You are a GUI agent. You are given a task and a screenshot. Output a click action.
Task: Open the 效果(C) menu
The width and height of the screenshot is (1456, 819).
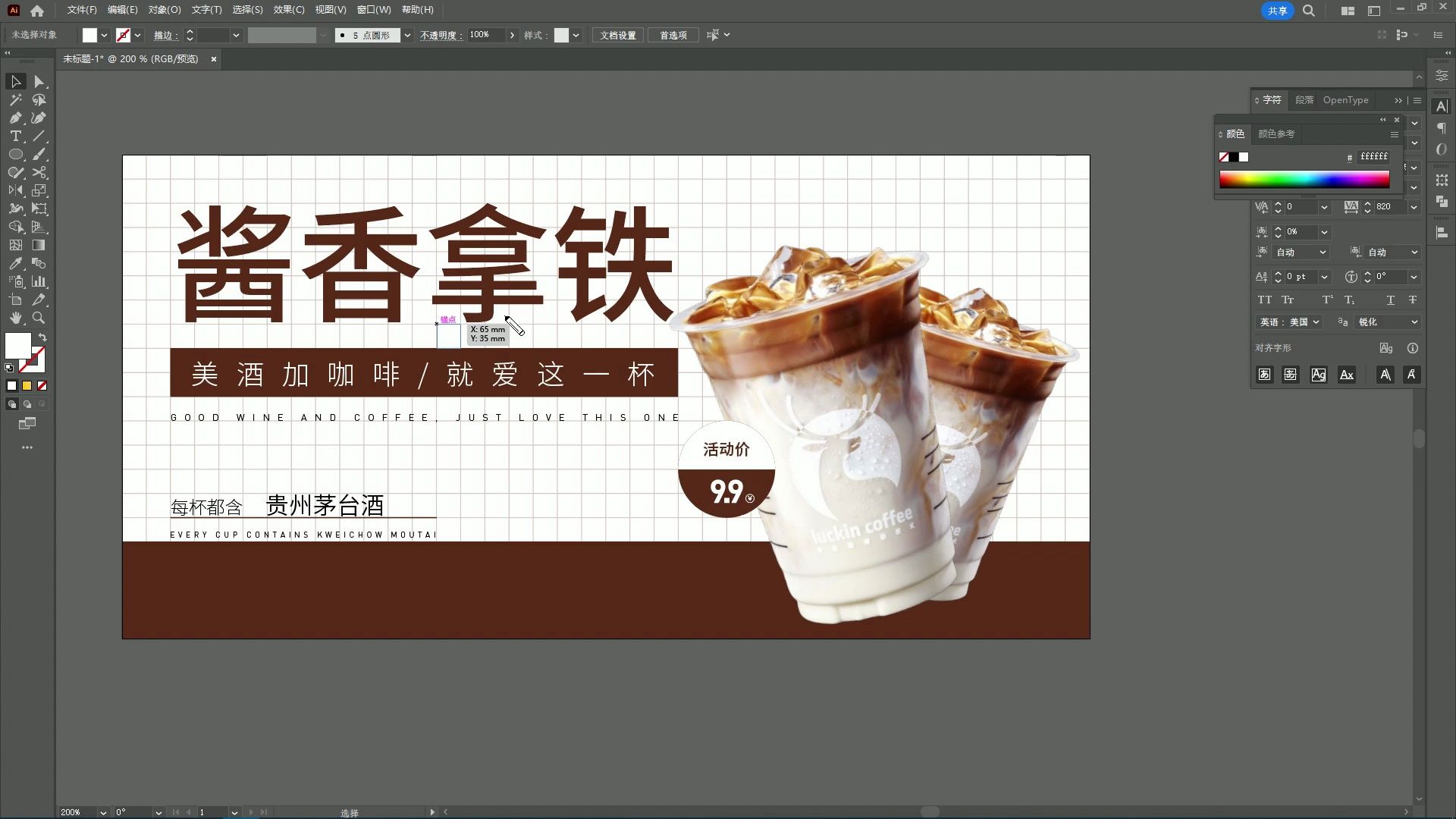tap(289, 10)
